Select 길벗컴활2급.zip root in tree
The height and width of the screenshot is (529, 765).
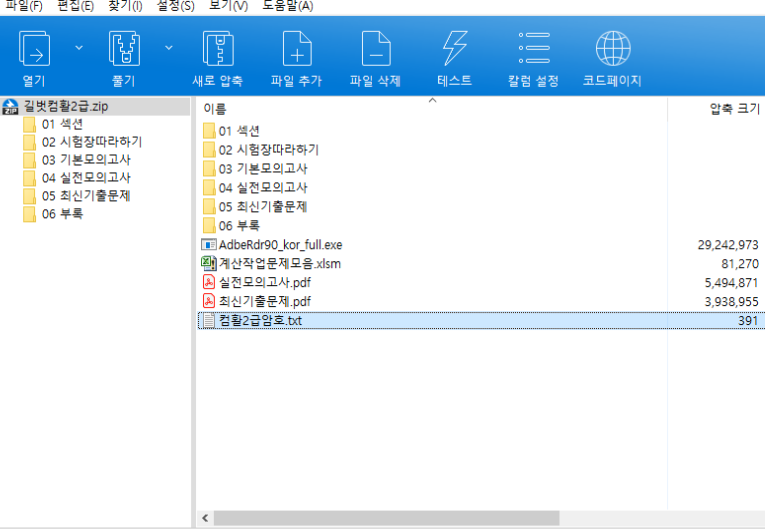66,106
